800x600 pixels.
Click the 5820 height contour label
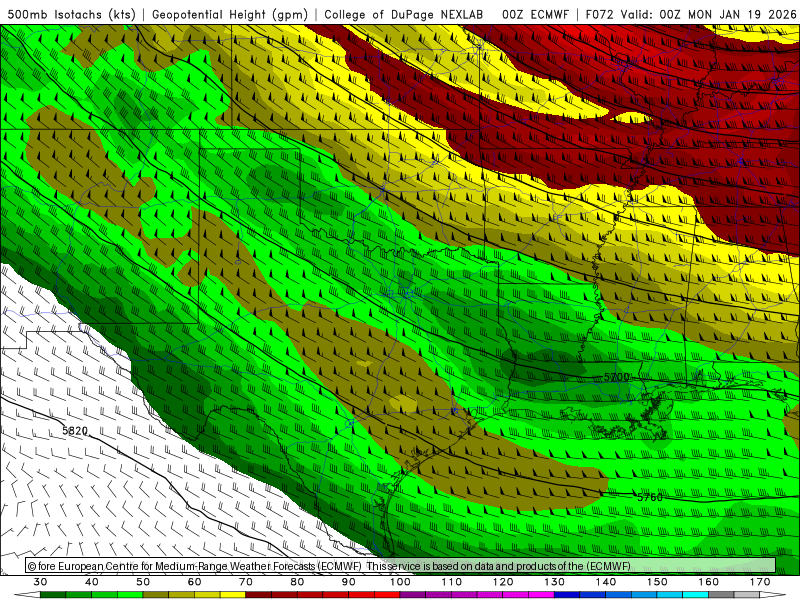[x=75, y=431]
